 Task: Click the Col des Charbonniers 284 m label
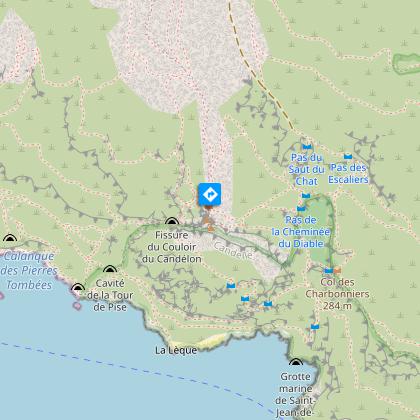pos(337,294)
